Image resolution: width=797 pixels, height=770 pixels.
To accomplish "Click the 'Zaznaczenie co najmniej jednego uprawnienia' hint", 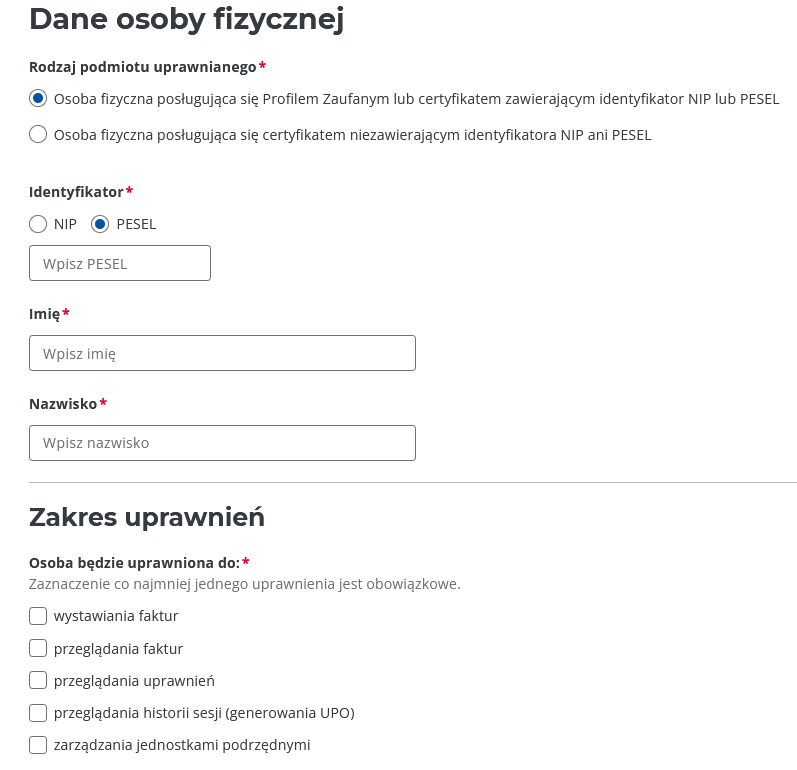I will pyautogui.click(x=244, y=584).
